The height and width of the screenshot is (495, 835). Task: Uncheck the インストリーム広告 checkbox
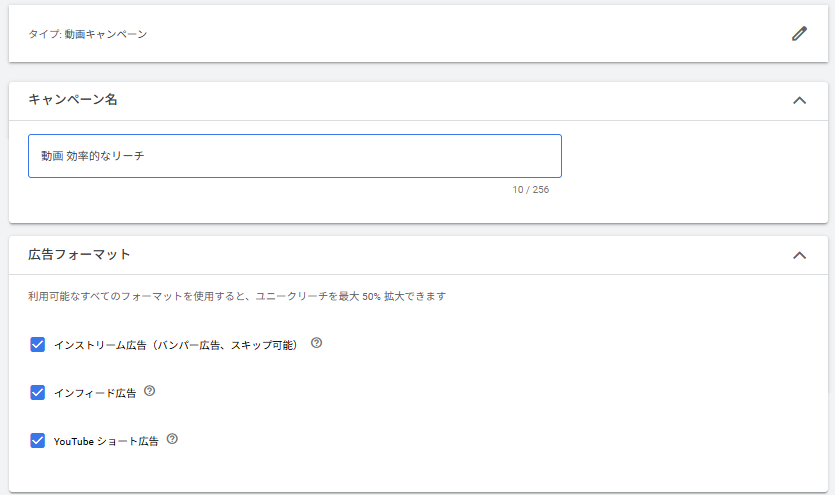click(x=37, y=344)
